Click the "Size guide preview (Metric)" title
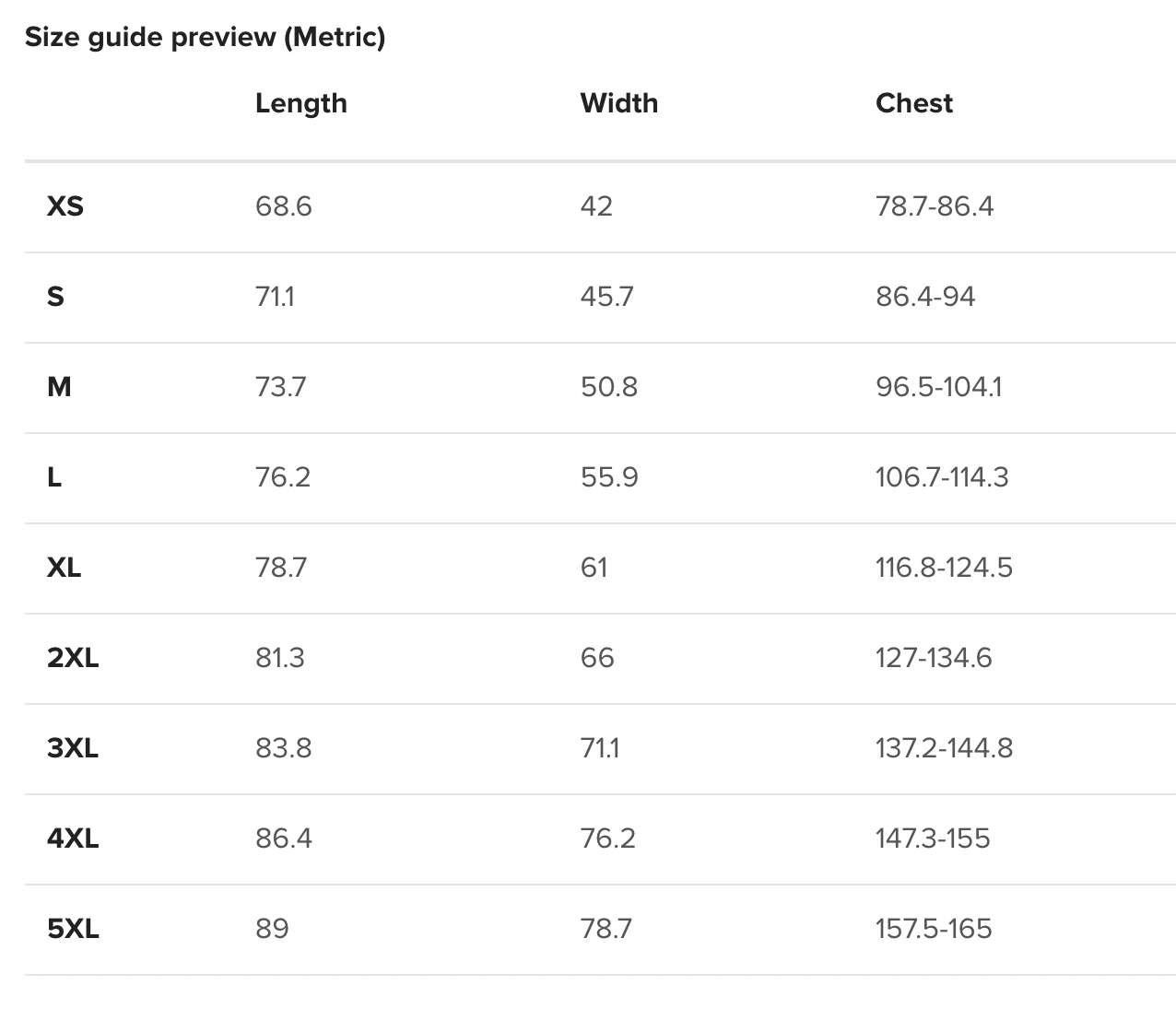Screen dimensions: 1176x1032 (x=205, y=37)
